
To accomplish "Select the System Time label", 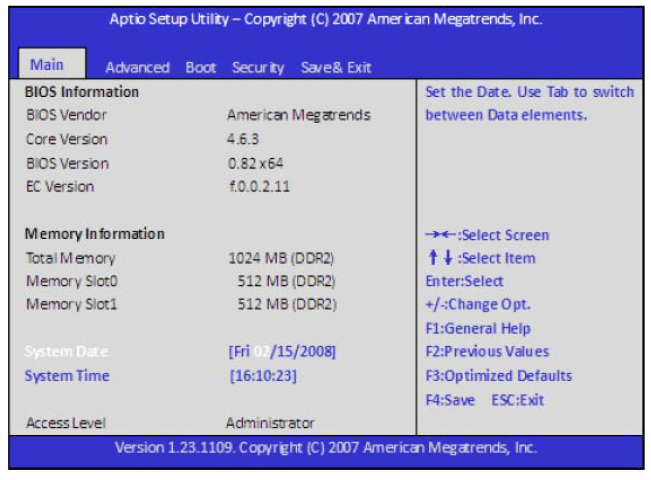I will [x=67, y=376].
